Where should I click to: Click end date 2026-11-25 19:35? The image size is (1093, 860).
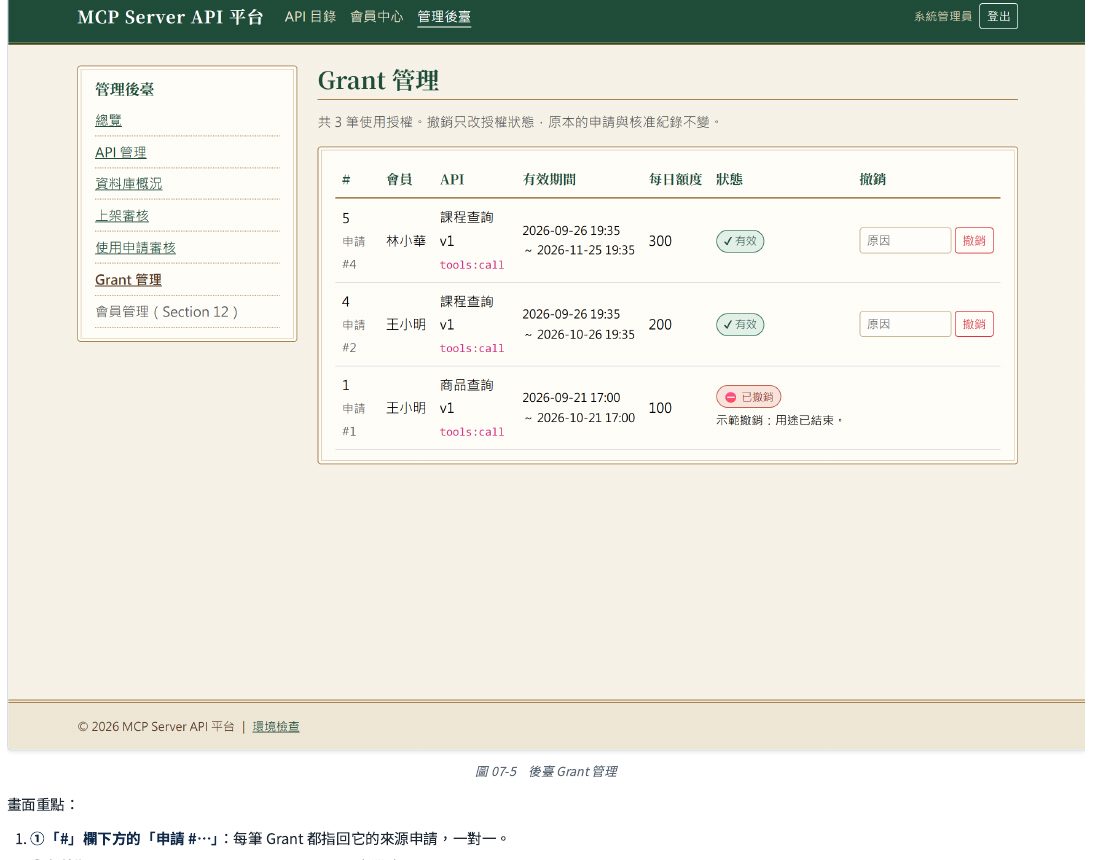coord(586,250)
